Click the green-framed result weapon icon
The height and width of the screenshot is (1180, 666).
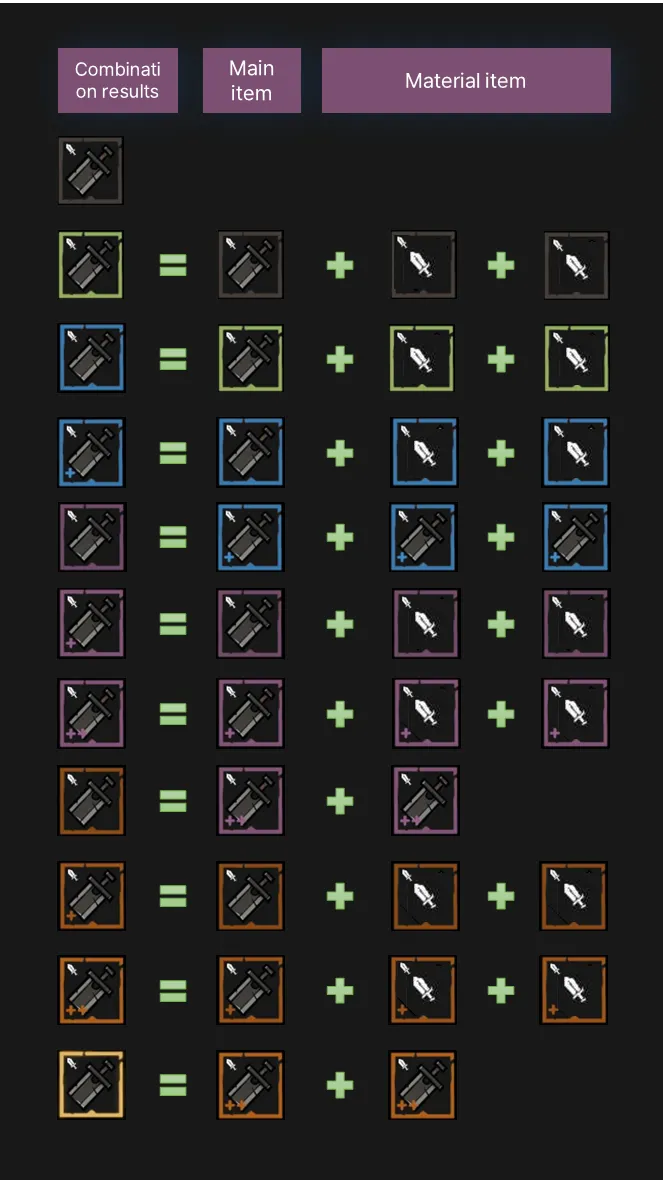point(90,265)
